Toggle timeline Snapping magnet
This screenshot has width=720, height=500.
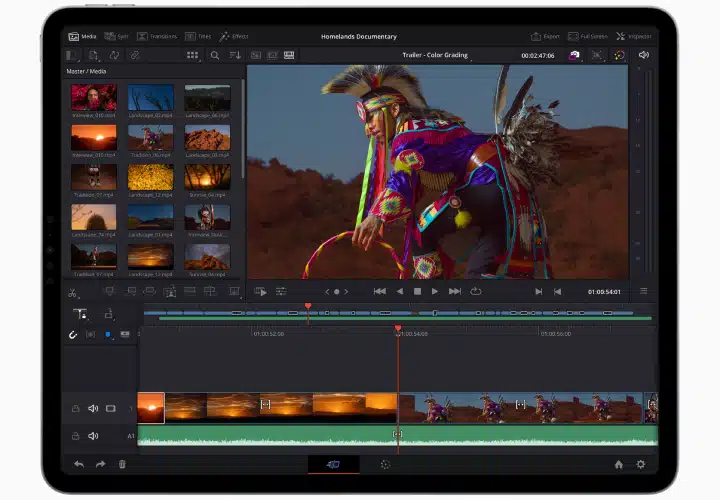73,335
